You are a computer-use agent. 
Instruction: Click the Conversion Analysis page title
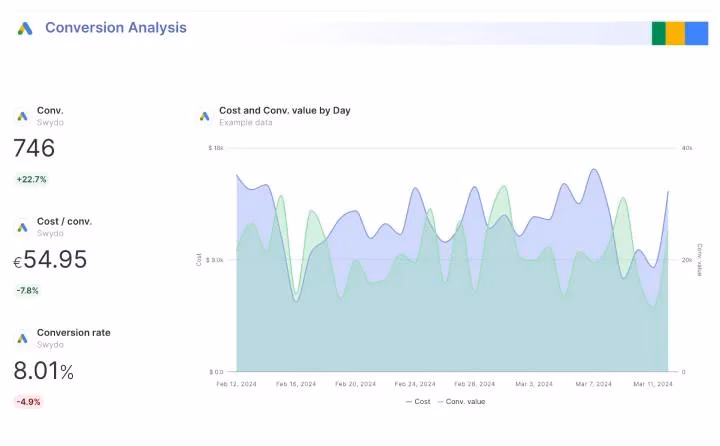(x=116, y=28)
